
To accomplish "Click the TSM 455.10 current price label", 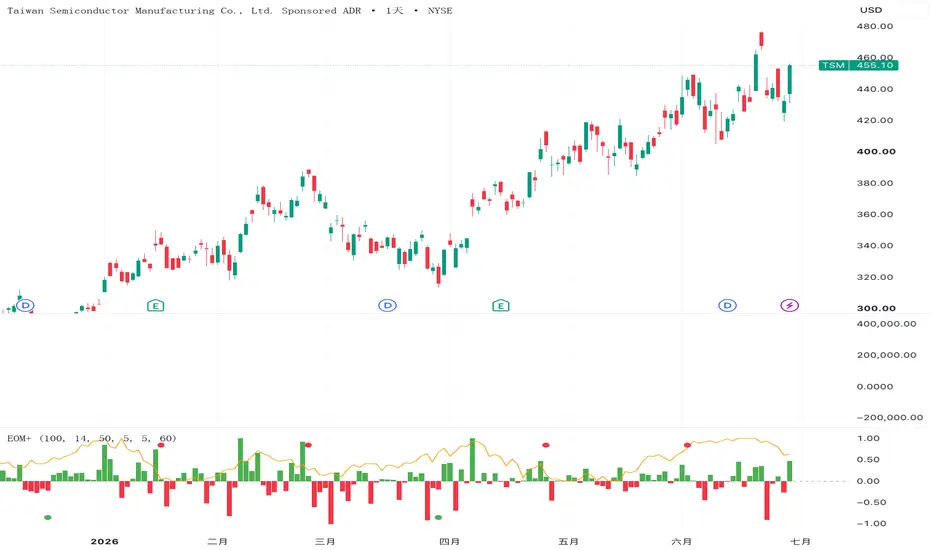I will click(858, 65).
